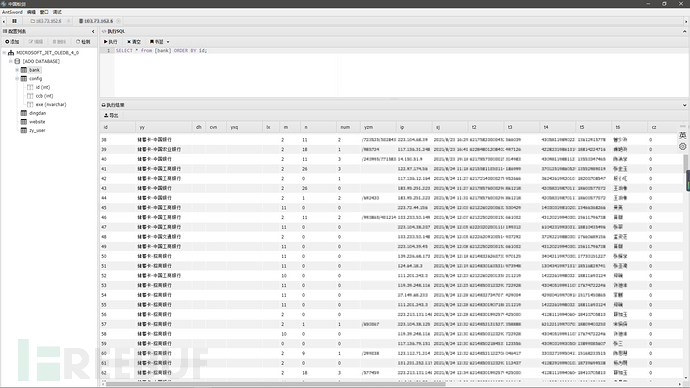This screenshot has width=690, height=388.
Task: Close the active database tab
Action: (x=118, y=21)
